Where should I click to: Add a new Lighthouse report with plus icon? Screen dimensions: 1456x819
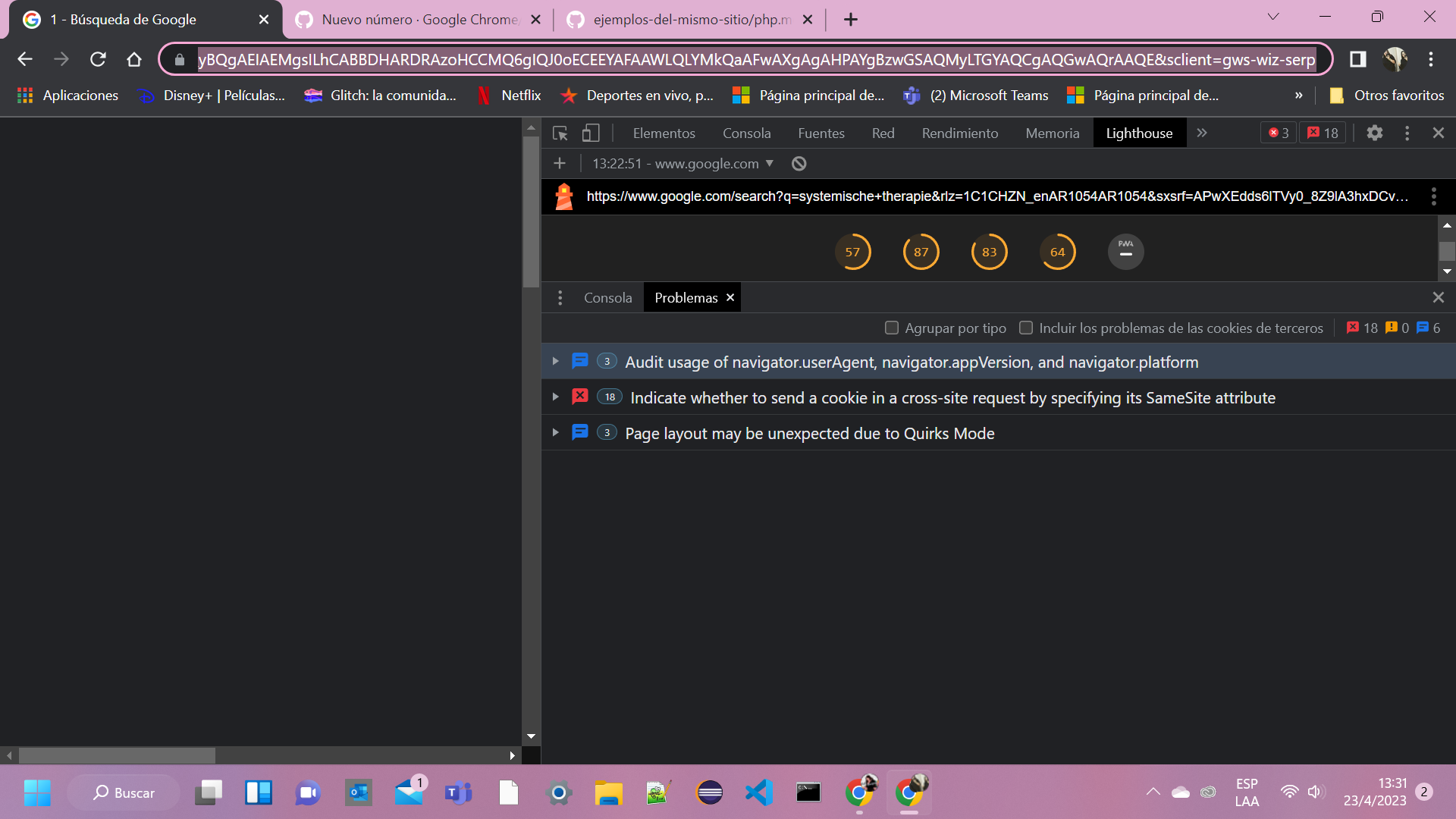pyautogui.click(x=559, y=163)
